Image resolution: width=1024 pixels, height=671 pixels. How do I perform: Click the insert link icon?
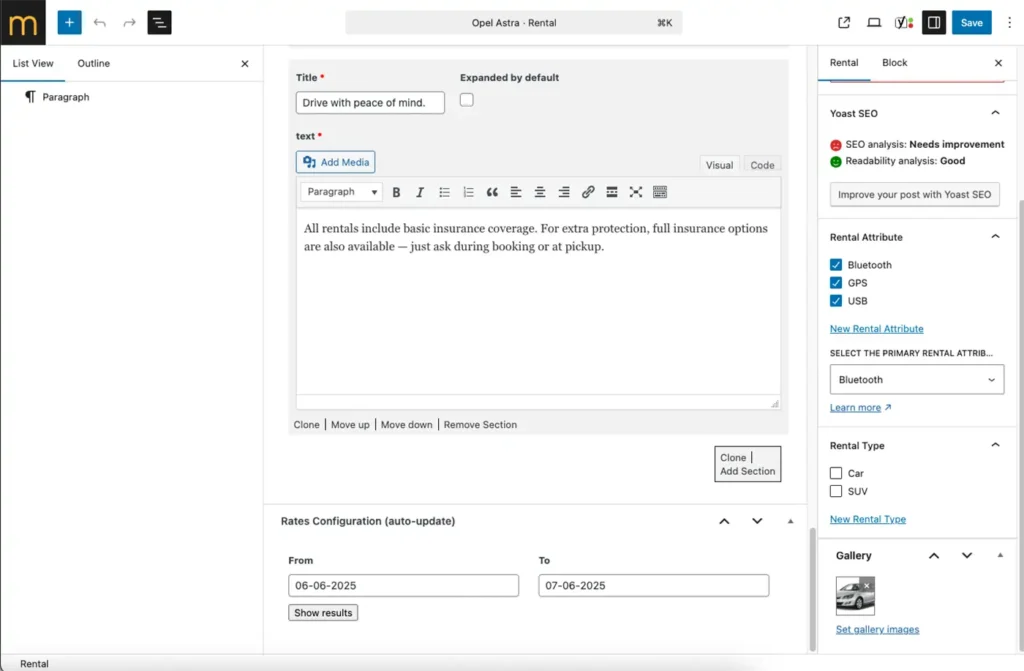[588, 192]
